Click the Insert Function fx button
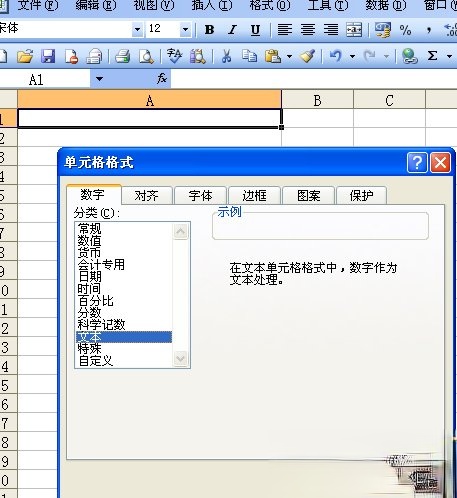Viewport: 457px width, 498px height. pos(162,79)
